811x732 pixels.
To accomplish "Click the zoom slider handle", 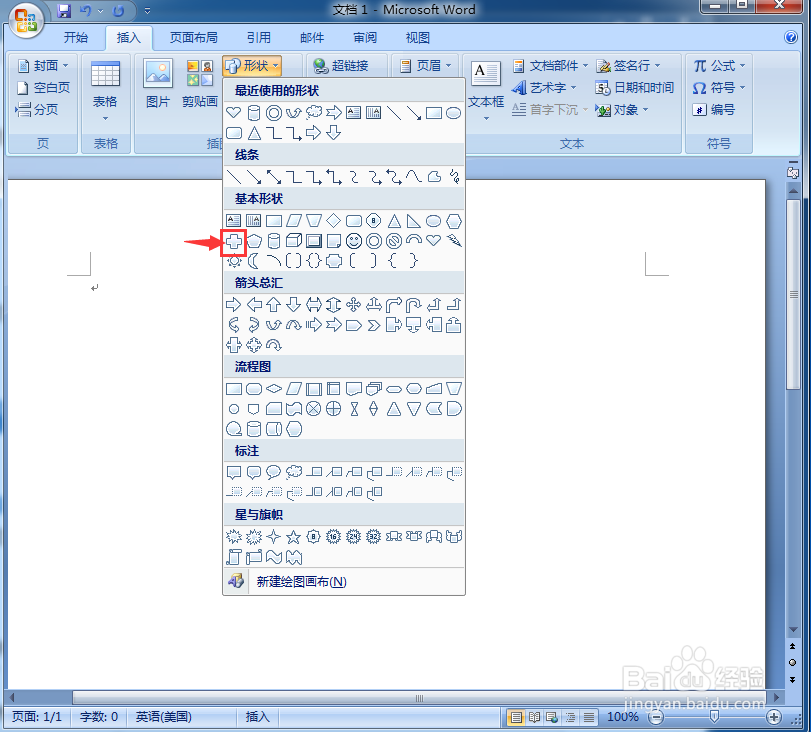I will 714,716.
